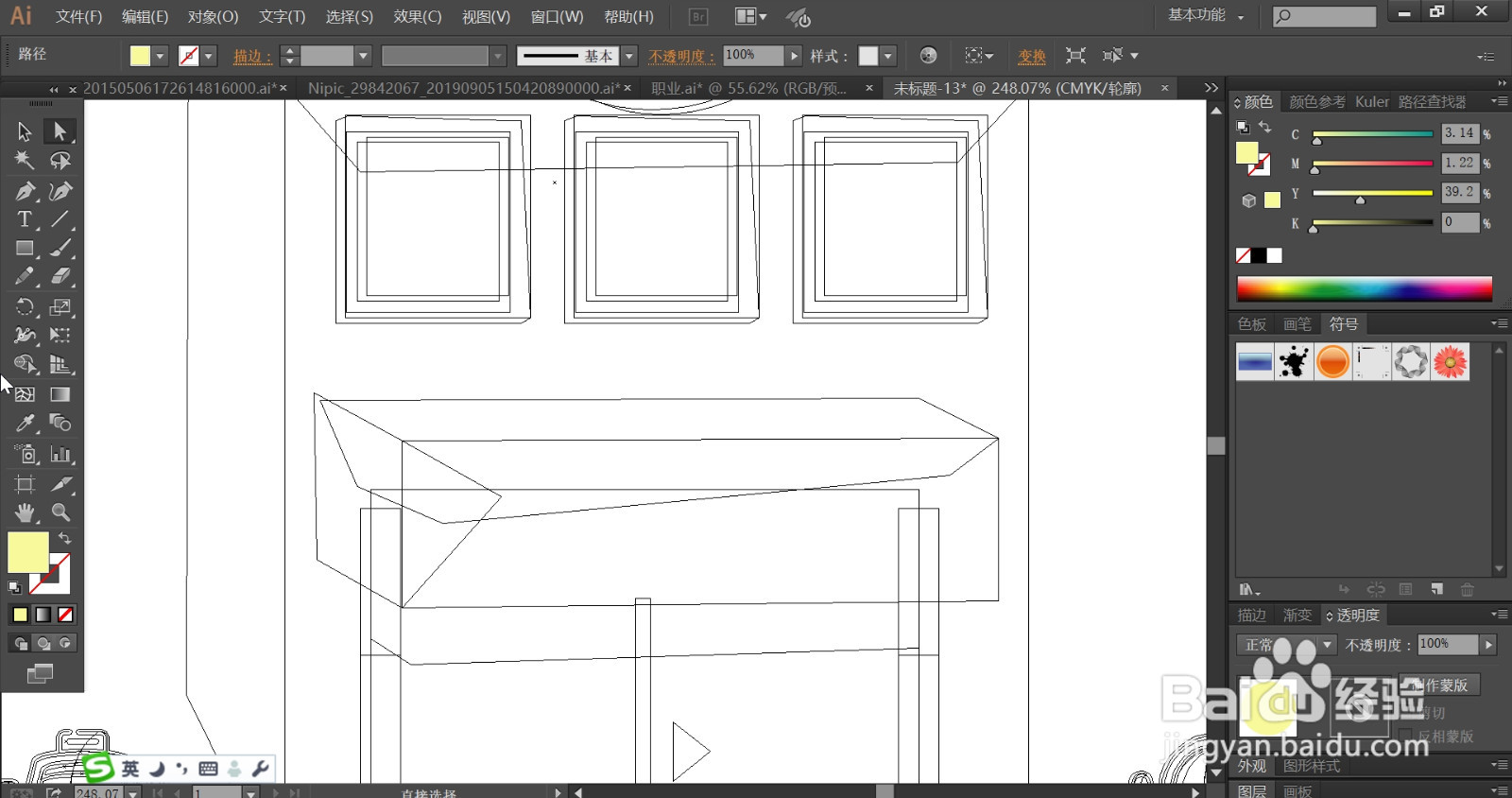Viewport: 1512px width, 798px height.
Task: Click the 不透明度 link in control bar
Action: pos(682,56)
